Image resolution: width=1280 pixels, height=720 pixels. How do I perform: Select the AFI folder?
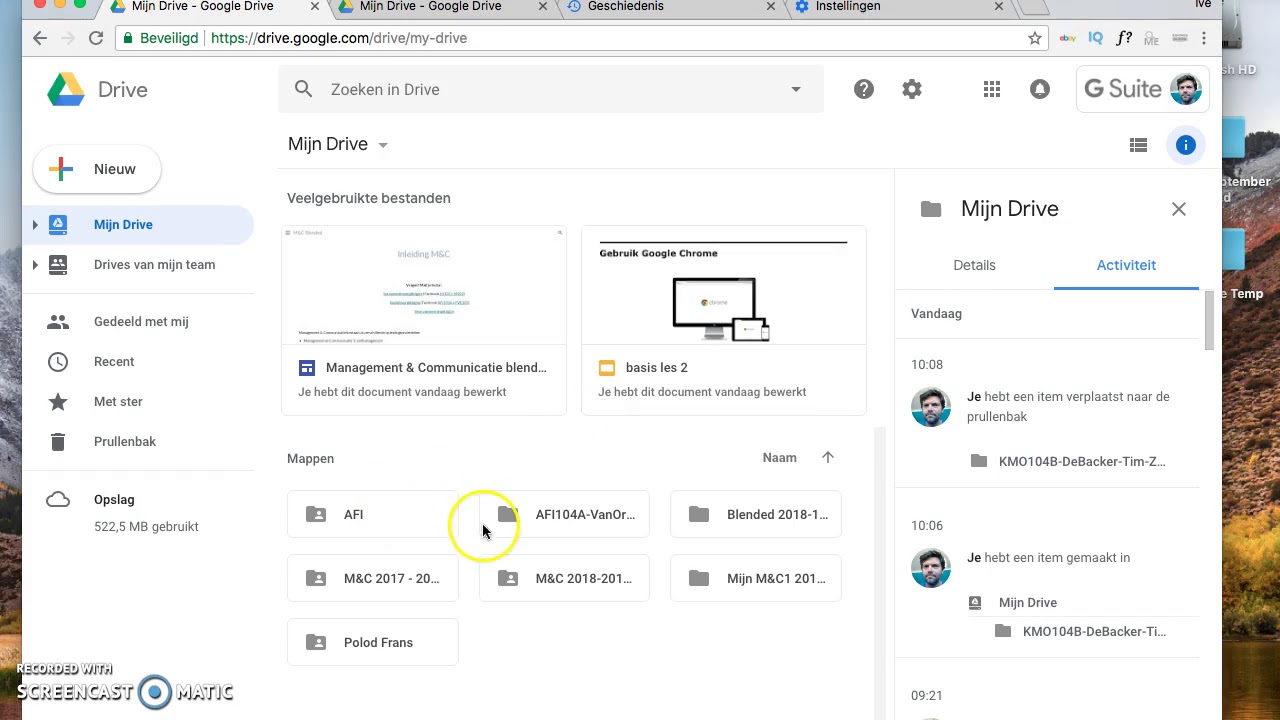coord(373,514)
